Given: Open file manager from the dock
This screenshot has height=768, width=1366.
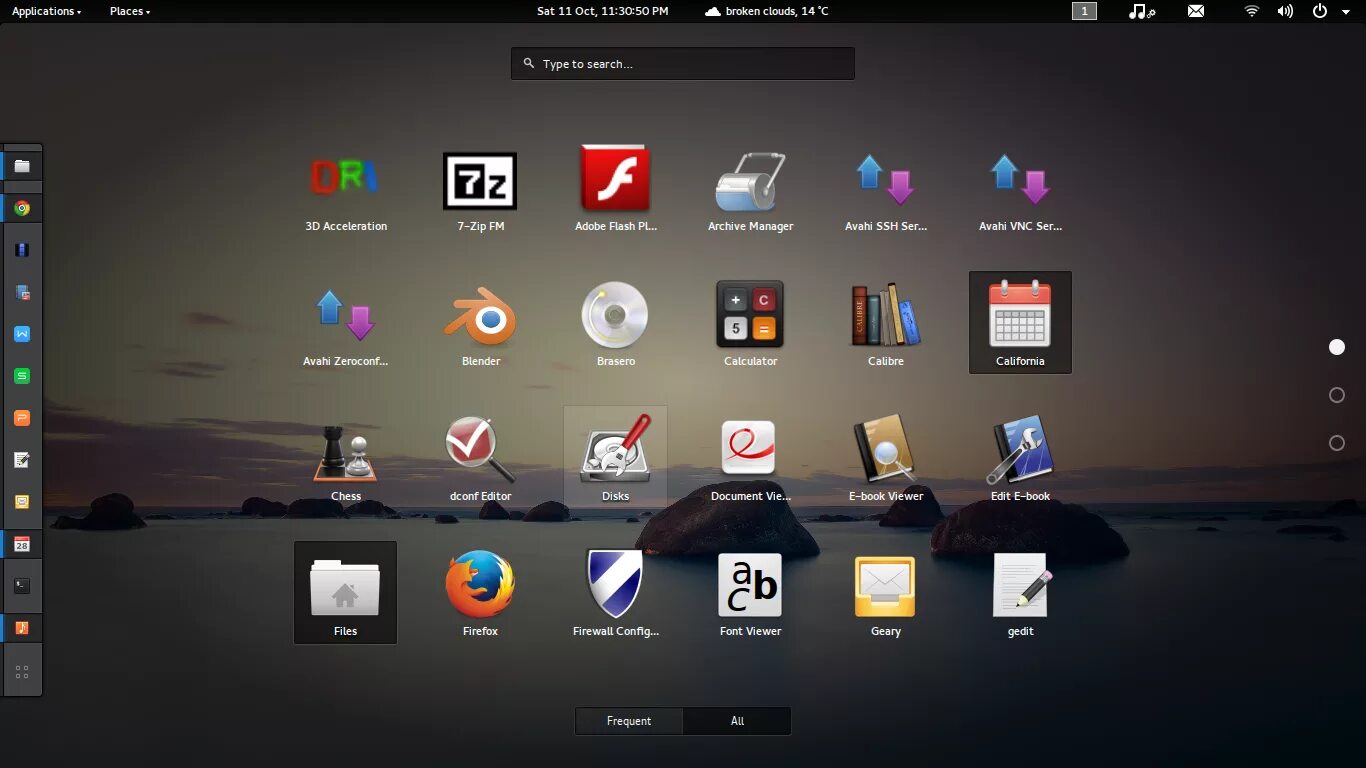Looking at the screenshot, I should click(22, 166).
